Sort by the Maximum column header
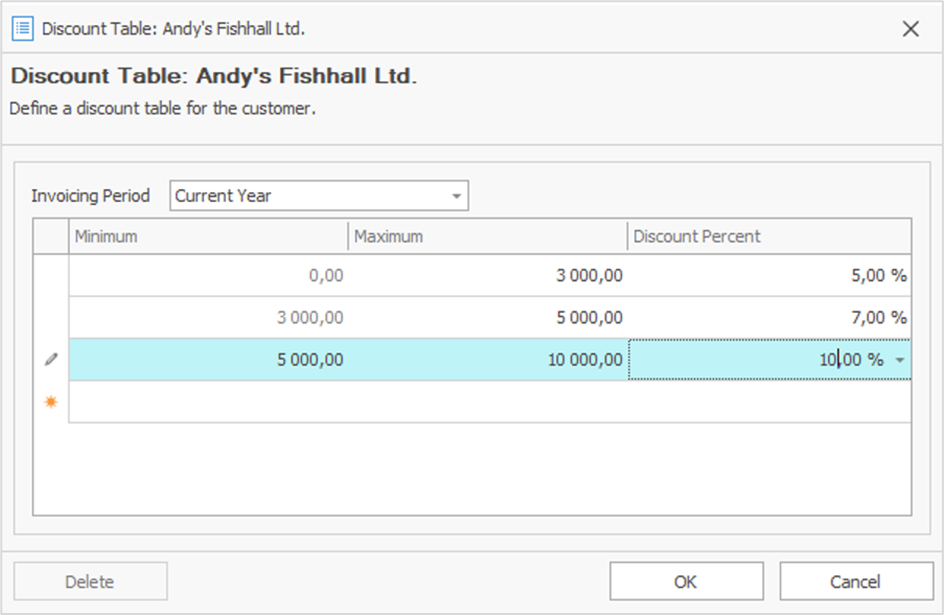Image resolution: width=944 pixels, height=615 pixels. (488, 237)
